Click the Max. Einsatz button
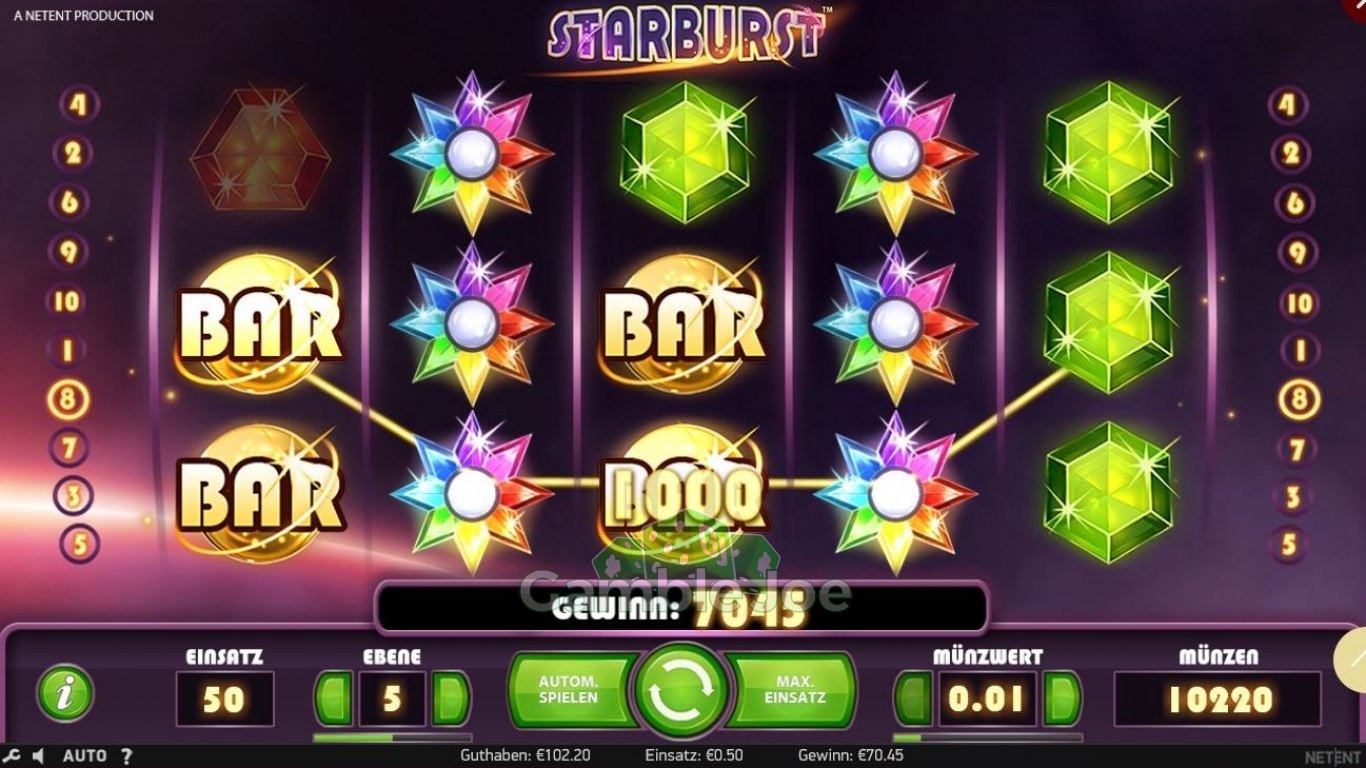1366x768 pixels. (793, 690)
